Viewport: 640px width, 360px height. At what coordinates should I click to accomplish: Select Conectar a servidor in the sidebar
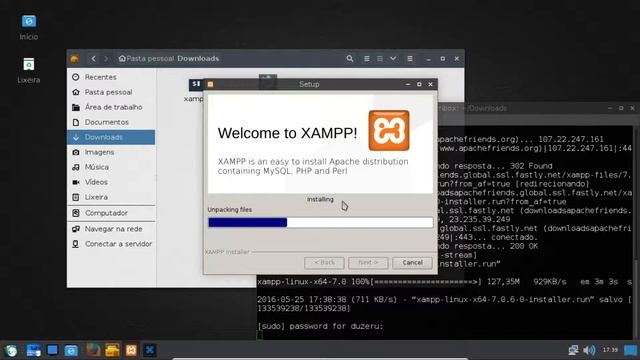[111, 244]
